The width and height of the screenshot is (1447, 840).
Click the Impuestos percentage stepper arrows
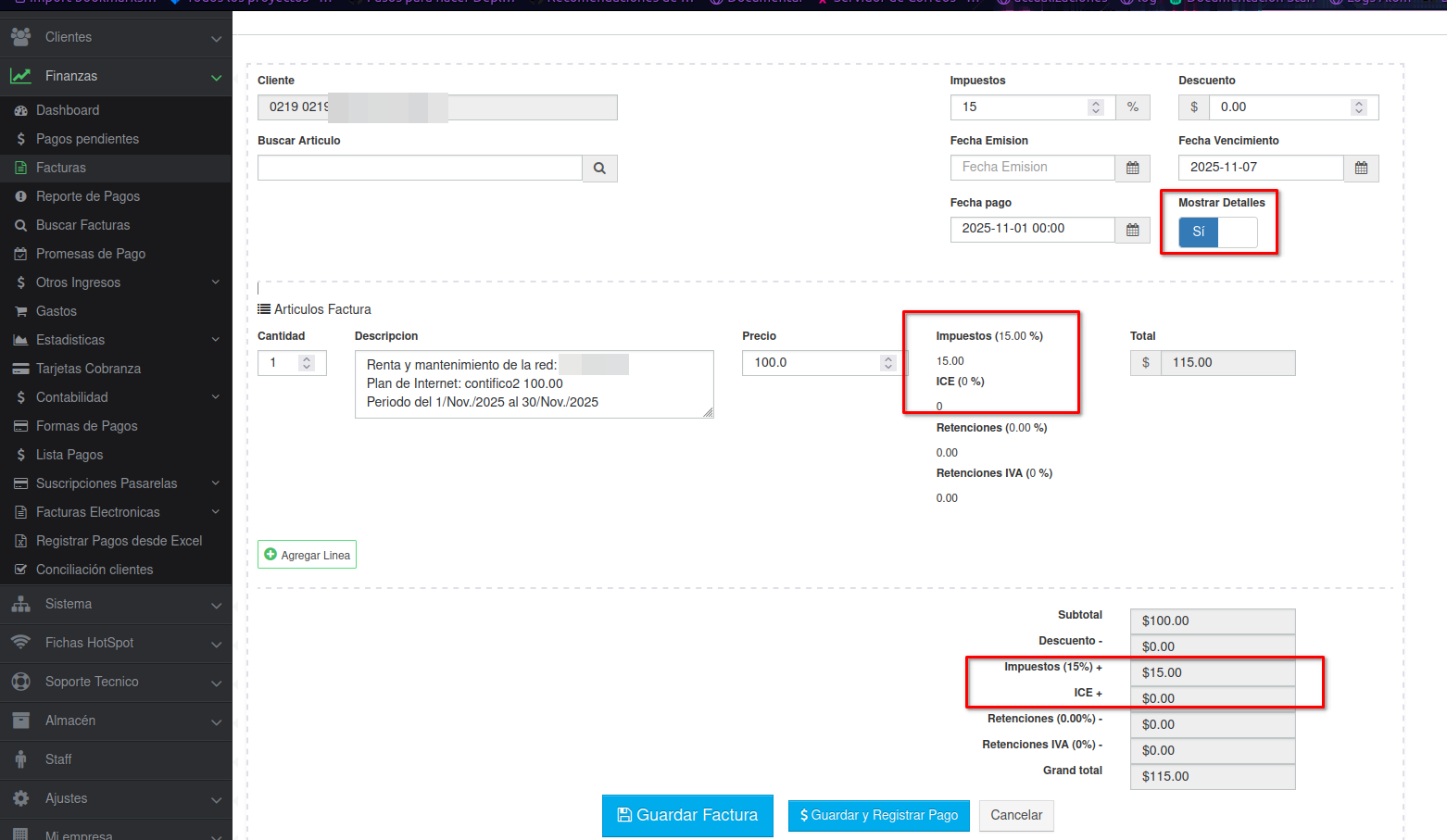point(1096,107)
